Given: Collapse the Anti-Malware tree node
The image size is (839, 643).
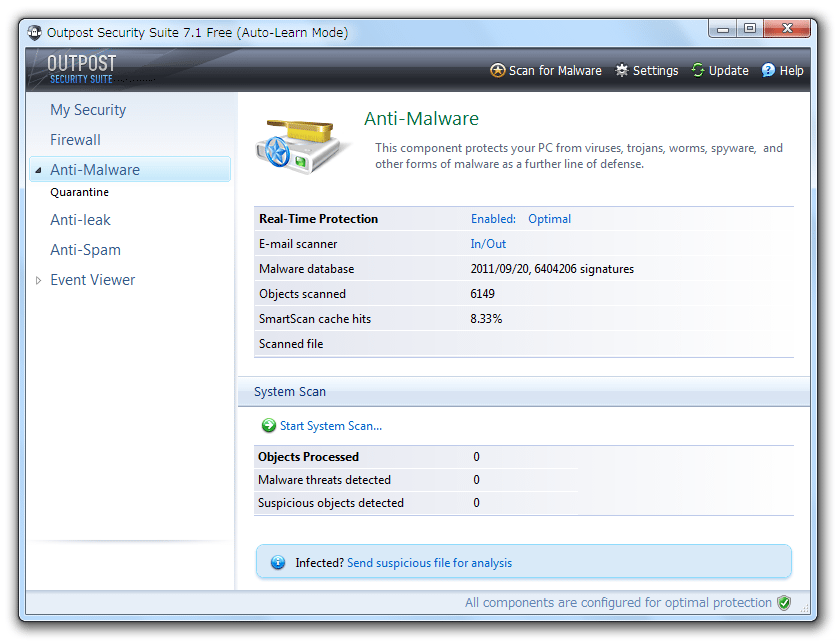Looking at the screenshot, I should (38, 171).
